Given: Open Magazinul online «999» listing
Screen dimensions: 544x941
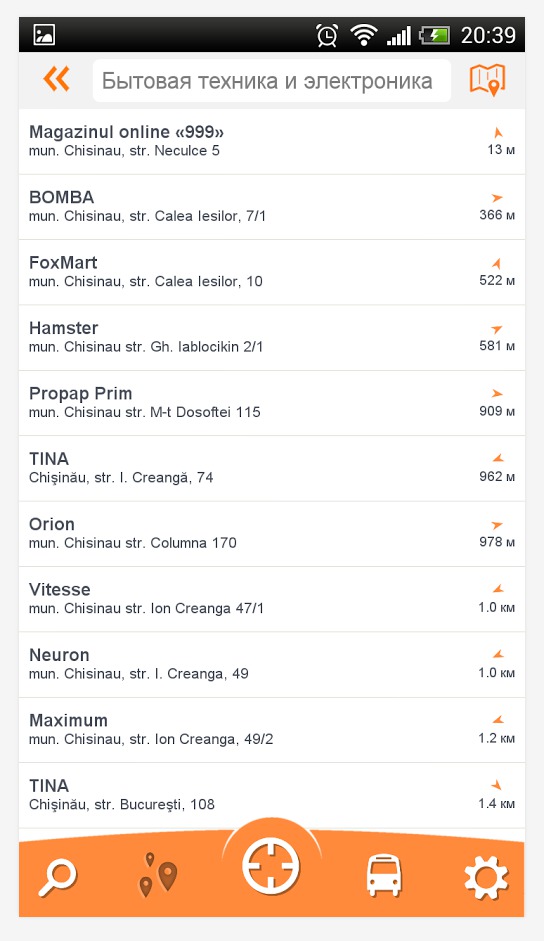Looking at the screenshot, I should [272, 142].
